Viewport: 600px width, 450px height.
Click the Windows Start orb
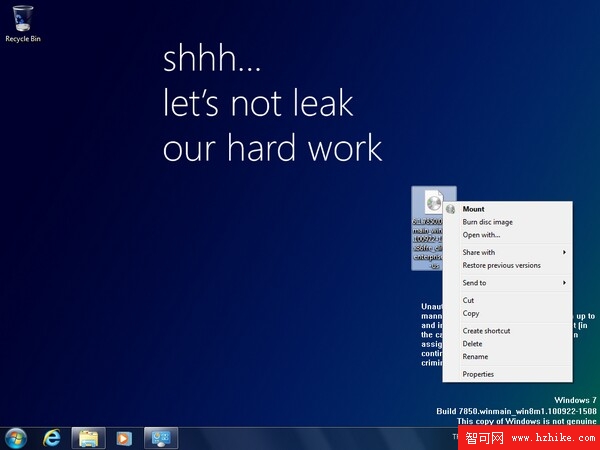(16, 438)
